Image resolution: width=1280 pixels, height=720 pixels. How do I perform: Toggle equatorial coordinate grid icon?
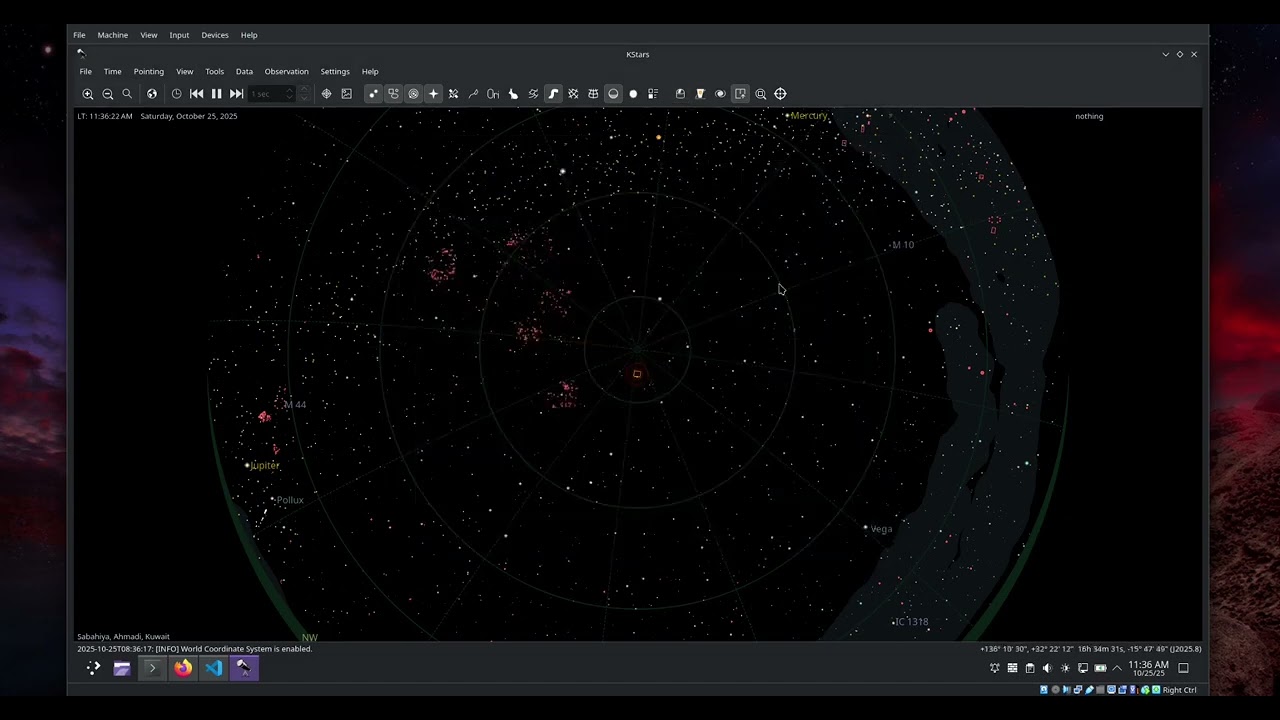(573, 94)
